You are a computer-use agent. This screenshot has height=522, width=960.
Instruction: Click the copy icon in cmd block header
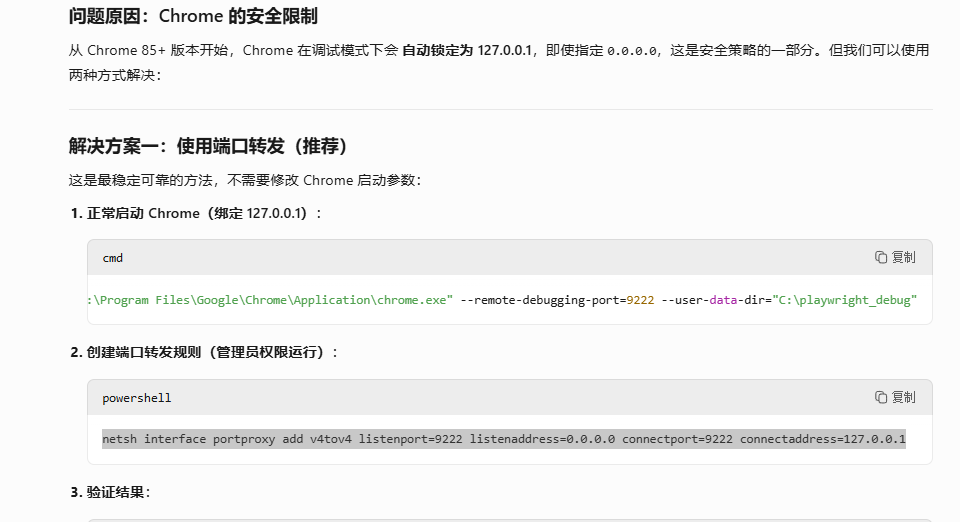click(x=880, y=258)
